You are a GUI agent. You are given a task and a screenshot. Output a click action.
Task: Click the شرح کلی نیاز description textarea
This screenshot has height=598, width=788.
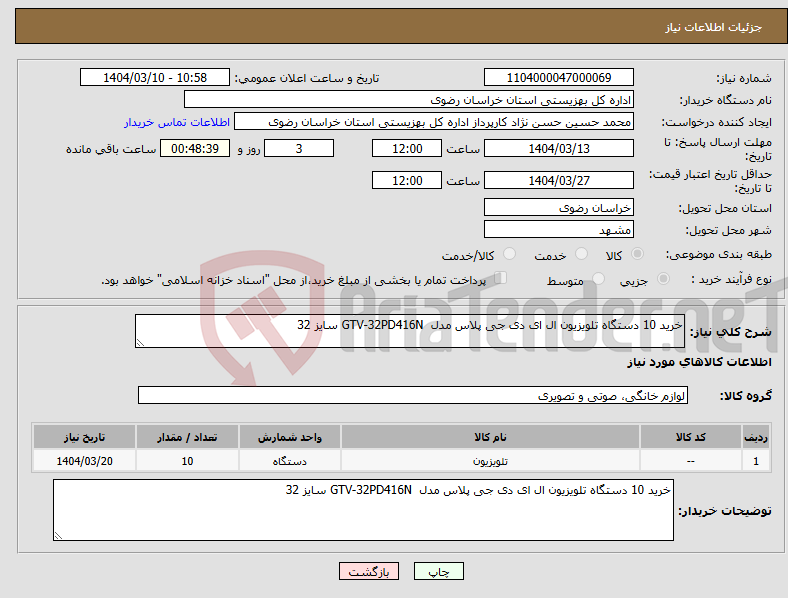(410, 331)
